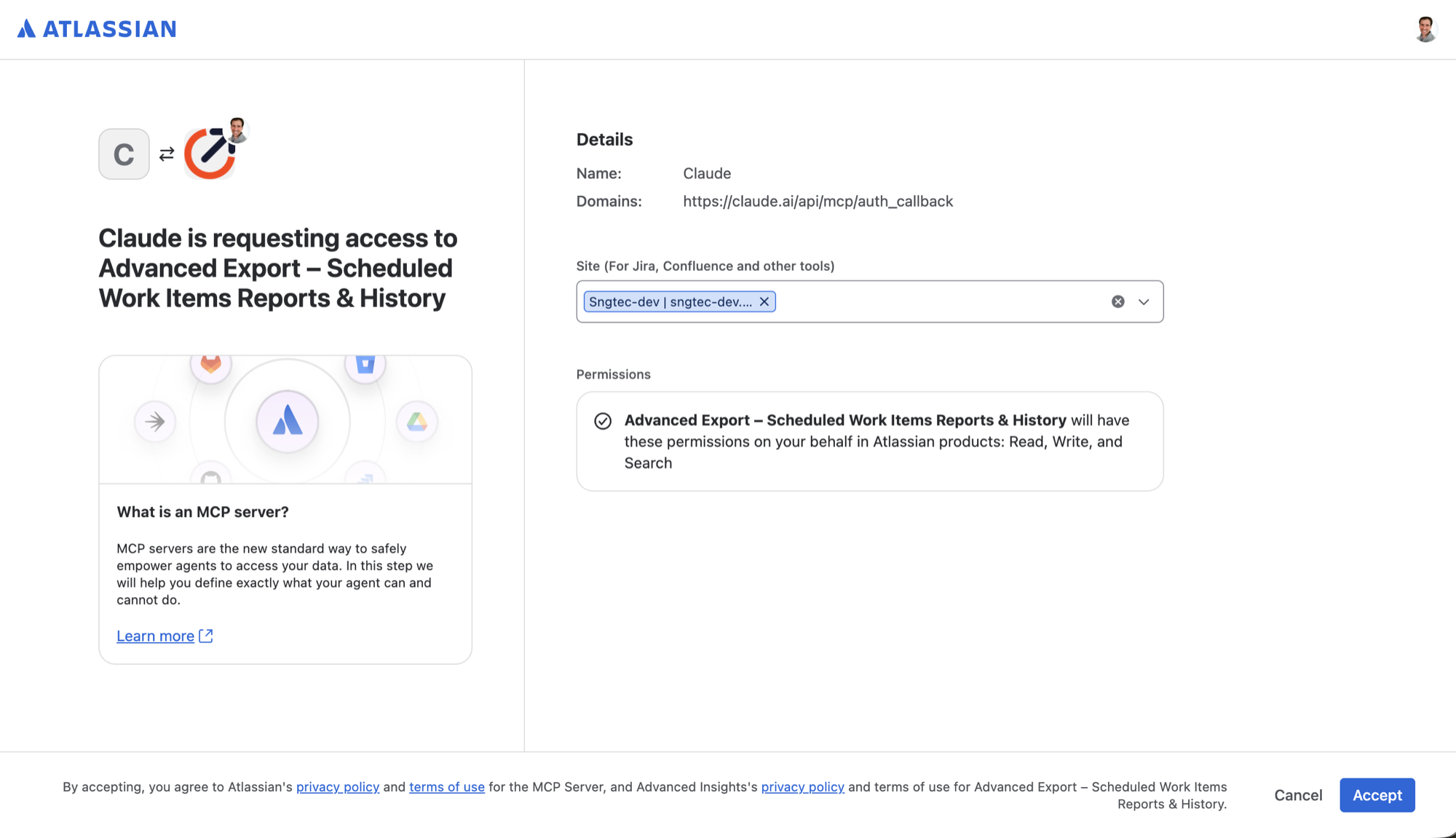This screenshot has width=1456, height=838.
Task: Click the Atlassian logo in header
Action: (x=97, y=28)
